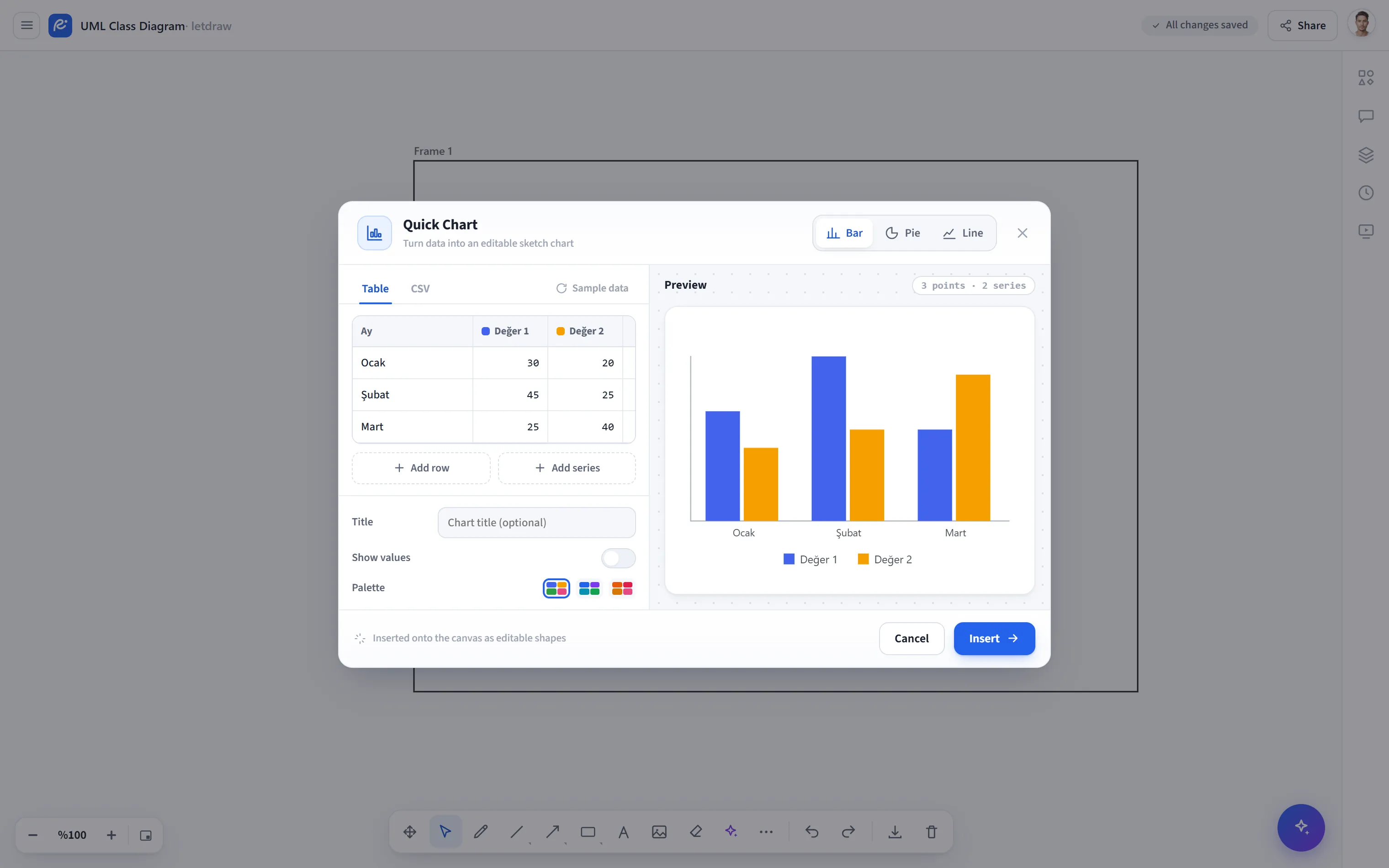Image resolution: width=1389 pixels, height=868 pixels.
Task: Select the rectangle shape tool
Action: click(588, 831)
